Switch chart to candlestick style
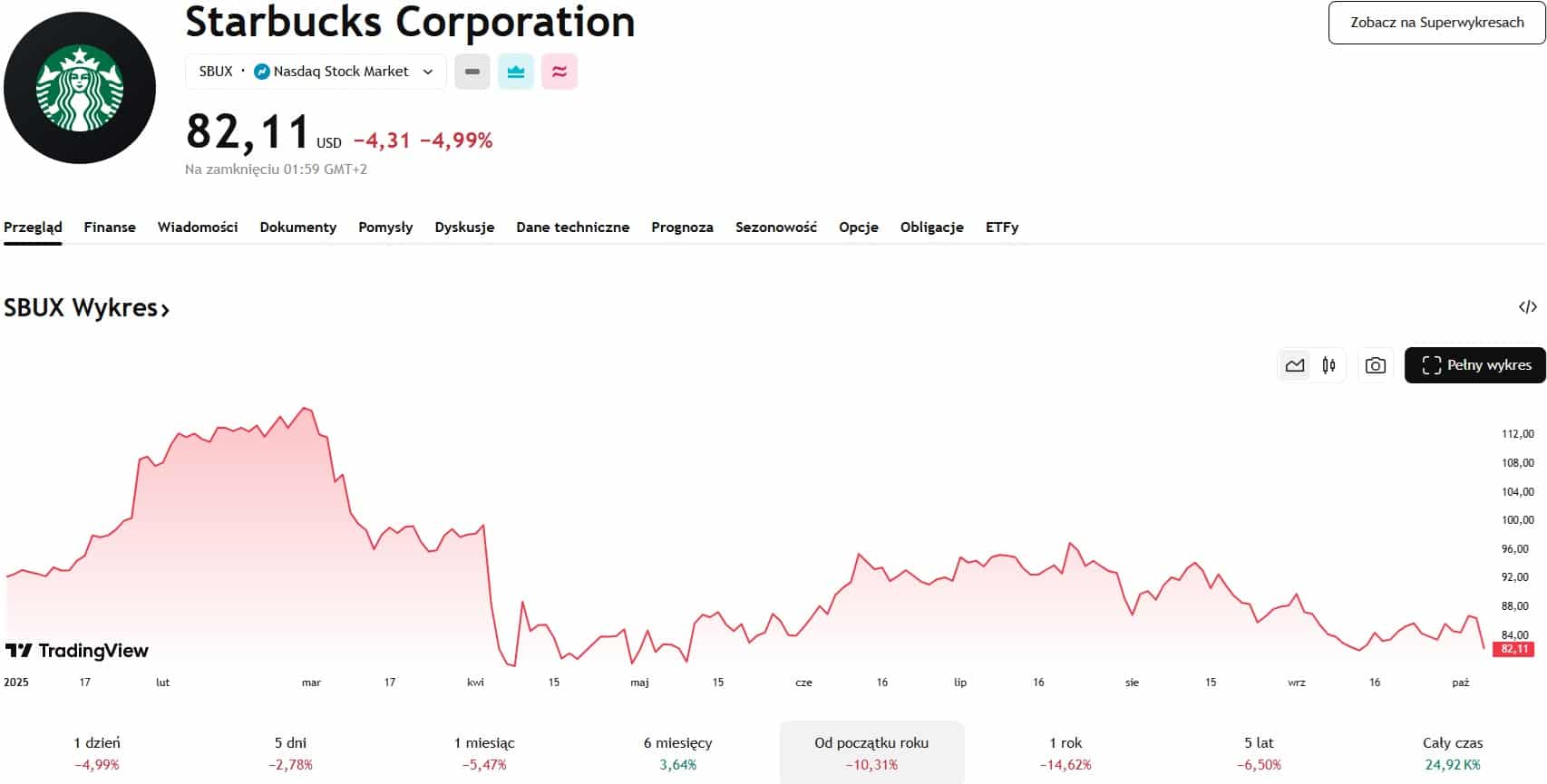This screenshot has width=1547, height=784. tap(1328, 365)
